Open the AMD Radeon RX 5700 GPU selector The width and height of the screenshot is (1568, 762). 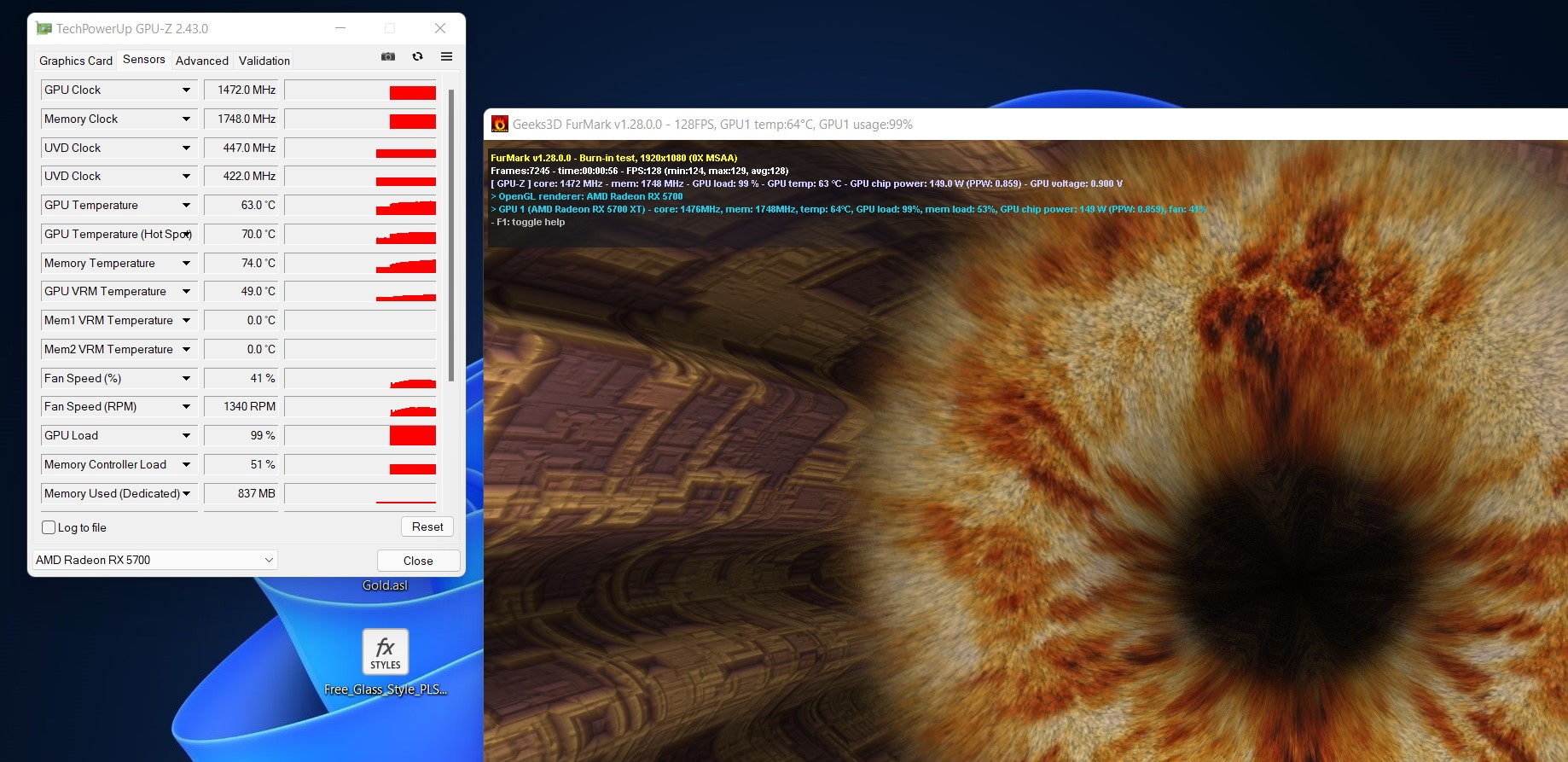[155, 560]
